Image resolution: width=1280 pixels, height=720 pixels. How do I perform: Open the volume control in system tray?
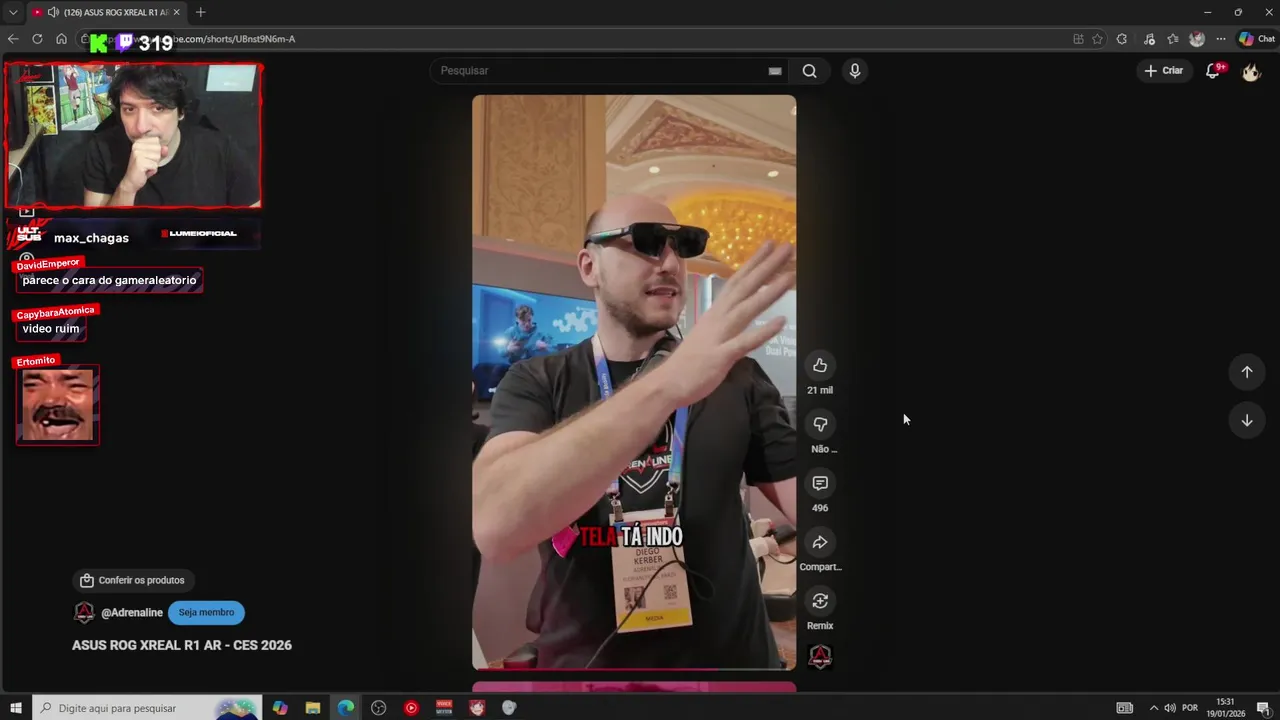[1170, 708]
